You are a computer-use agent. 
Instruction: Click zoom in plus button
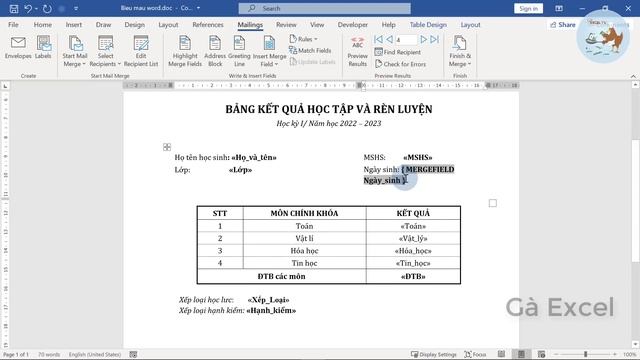tap(615, 354)
